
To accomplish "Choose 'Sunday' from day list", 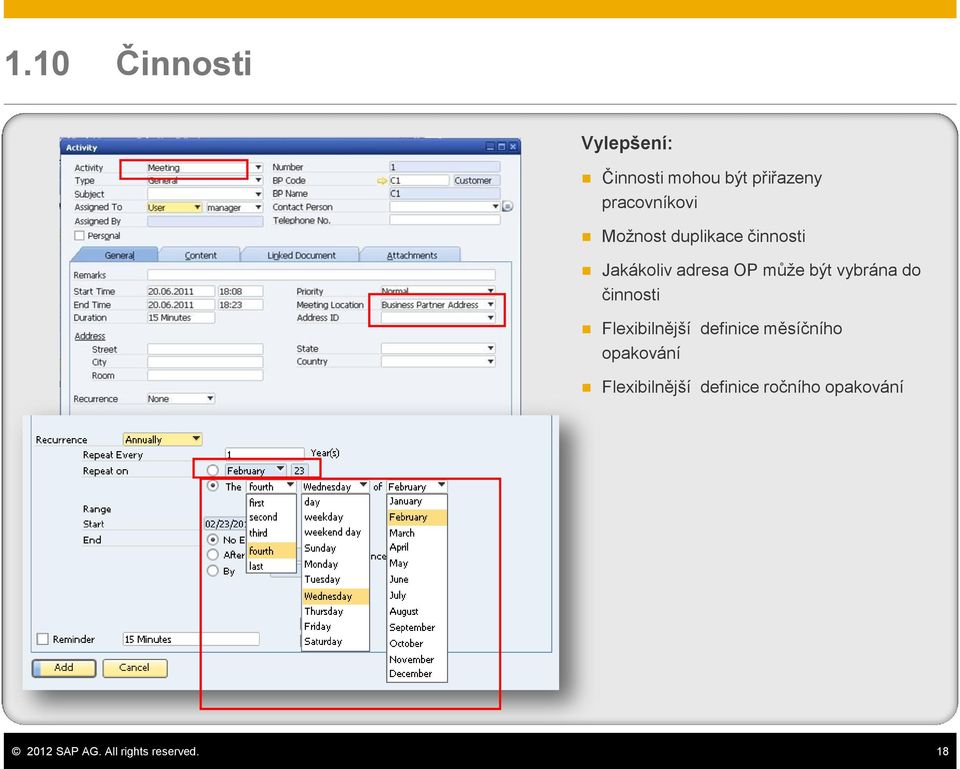I will (x=335, y=548).
